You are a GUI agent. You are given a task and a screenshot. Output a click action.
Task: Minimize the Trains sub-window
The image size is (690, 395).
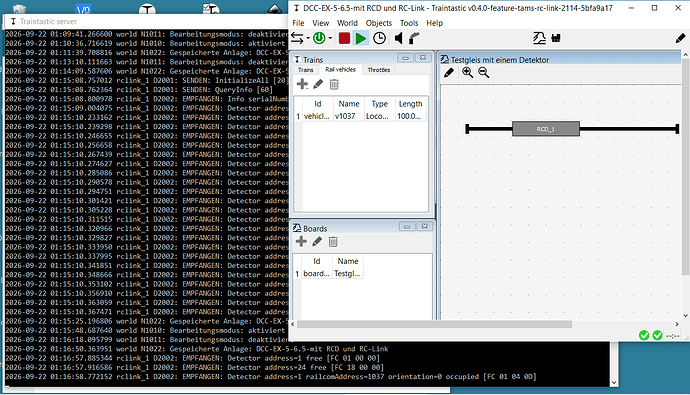coord(405,58)
